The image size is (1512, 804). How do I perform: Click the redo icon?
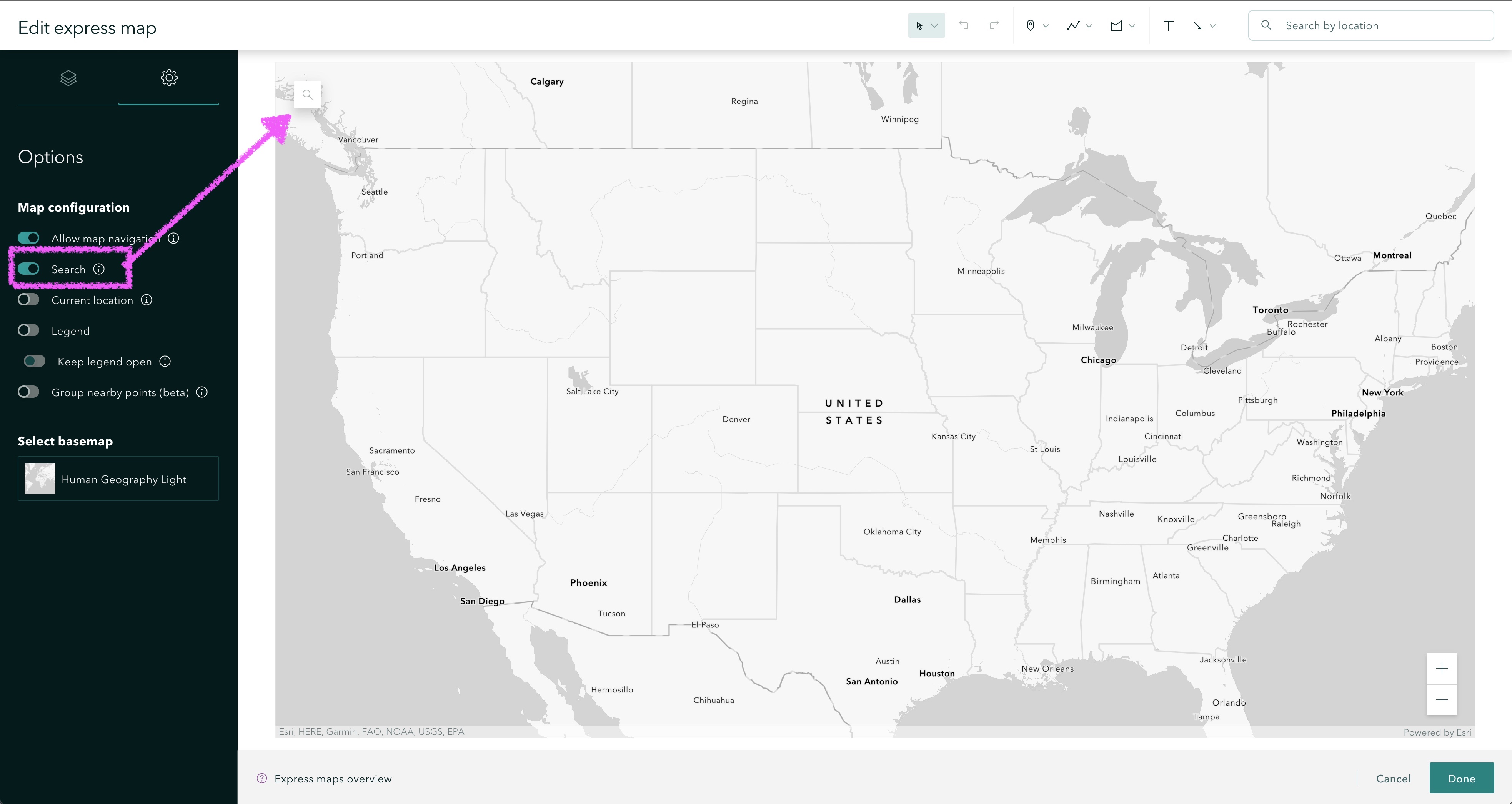click(x=994, y=25)
